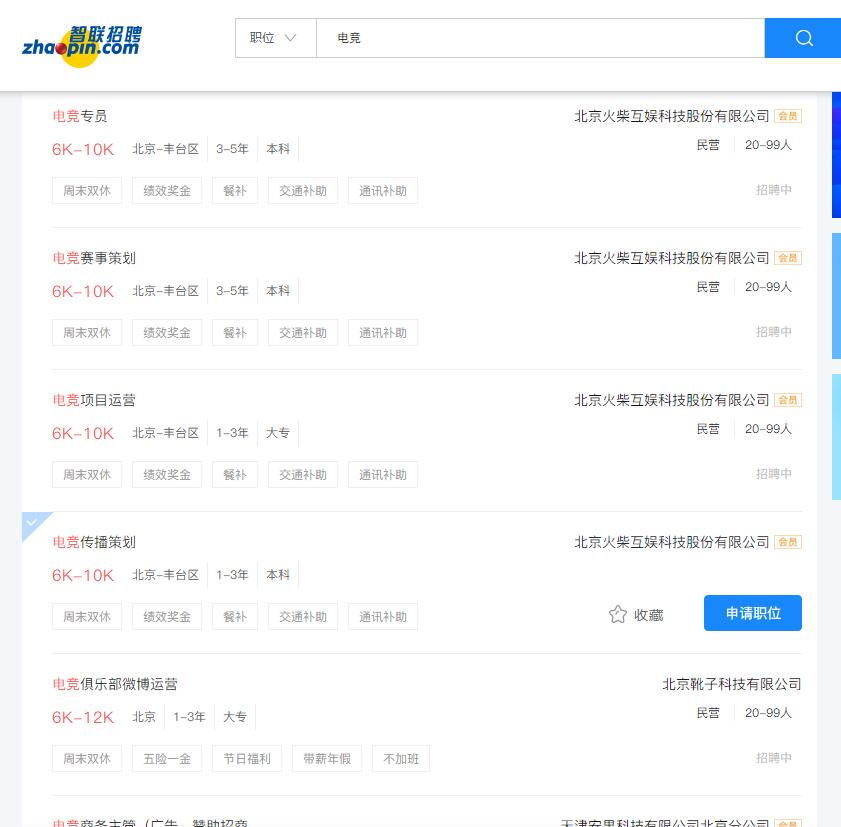Click the 会员 badge beside 电竞专员 company

788,116
